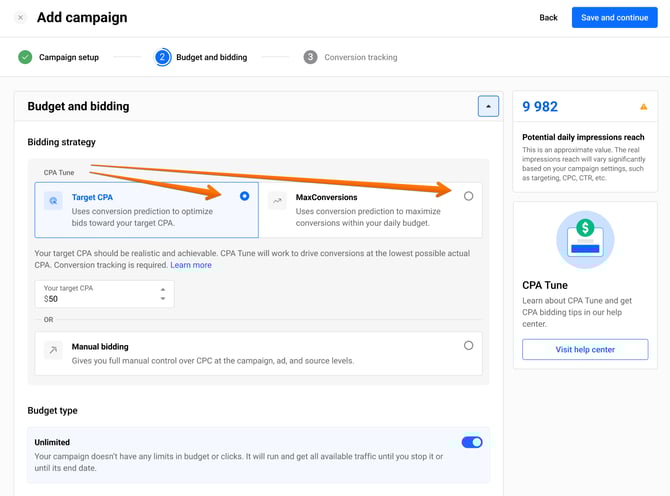The height and width of the screenshot is (496, 670).
Task: Click the step 2 number circle
Action: [162, 57]
